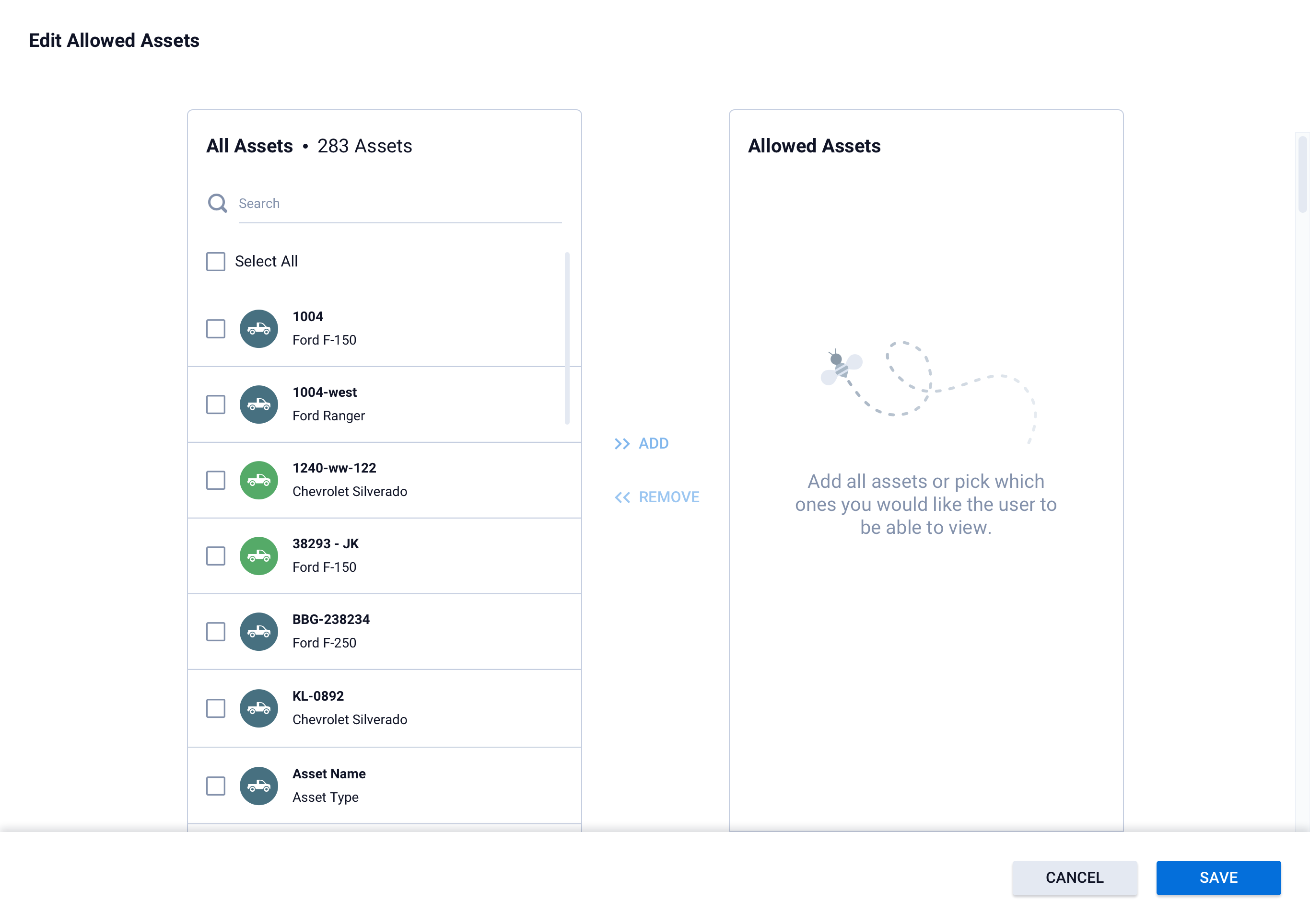Click the 1004-west Ford Ranger truck icon
This screenshot has height=924, width=1310.
(258, 404)
